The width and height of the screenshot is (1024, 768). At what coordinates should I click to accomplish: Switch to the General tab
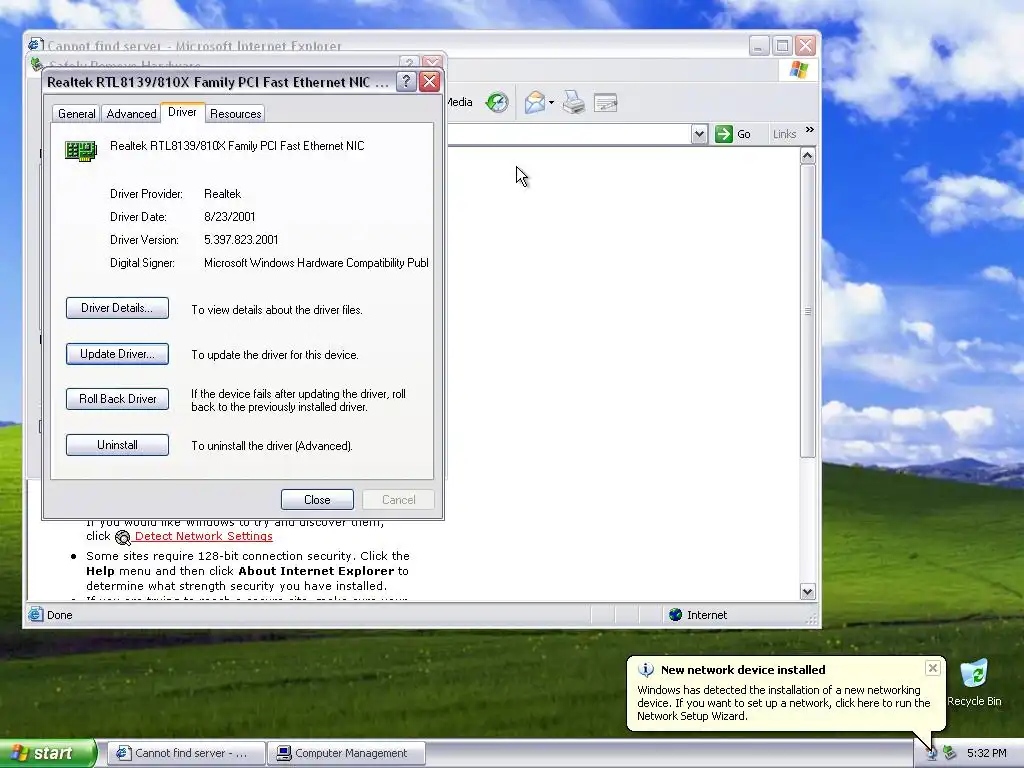pos(76,114)
